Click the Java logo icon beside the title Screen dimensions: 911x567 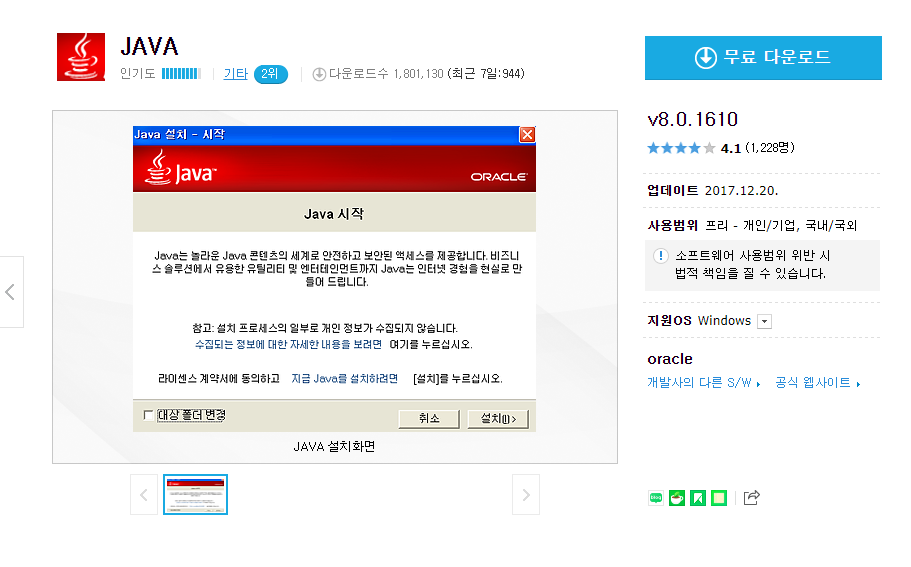point(81,57)
